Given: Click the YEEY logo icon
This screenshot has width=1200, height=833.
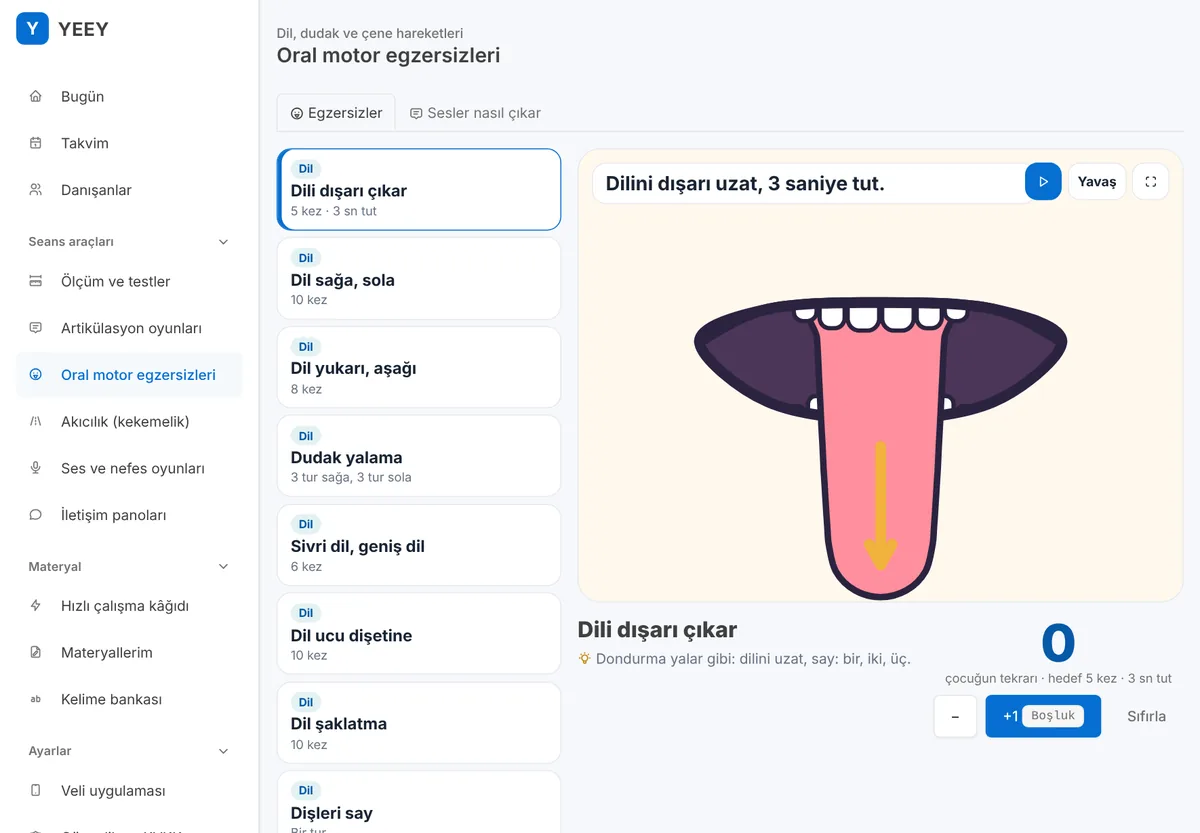Looking at the screenshot, I should (x=32, y=29).
